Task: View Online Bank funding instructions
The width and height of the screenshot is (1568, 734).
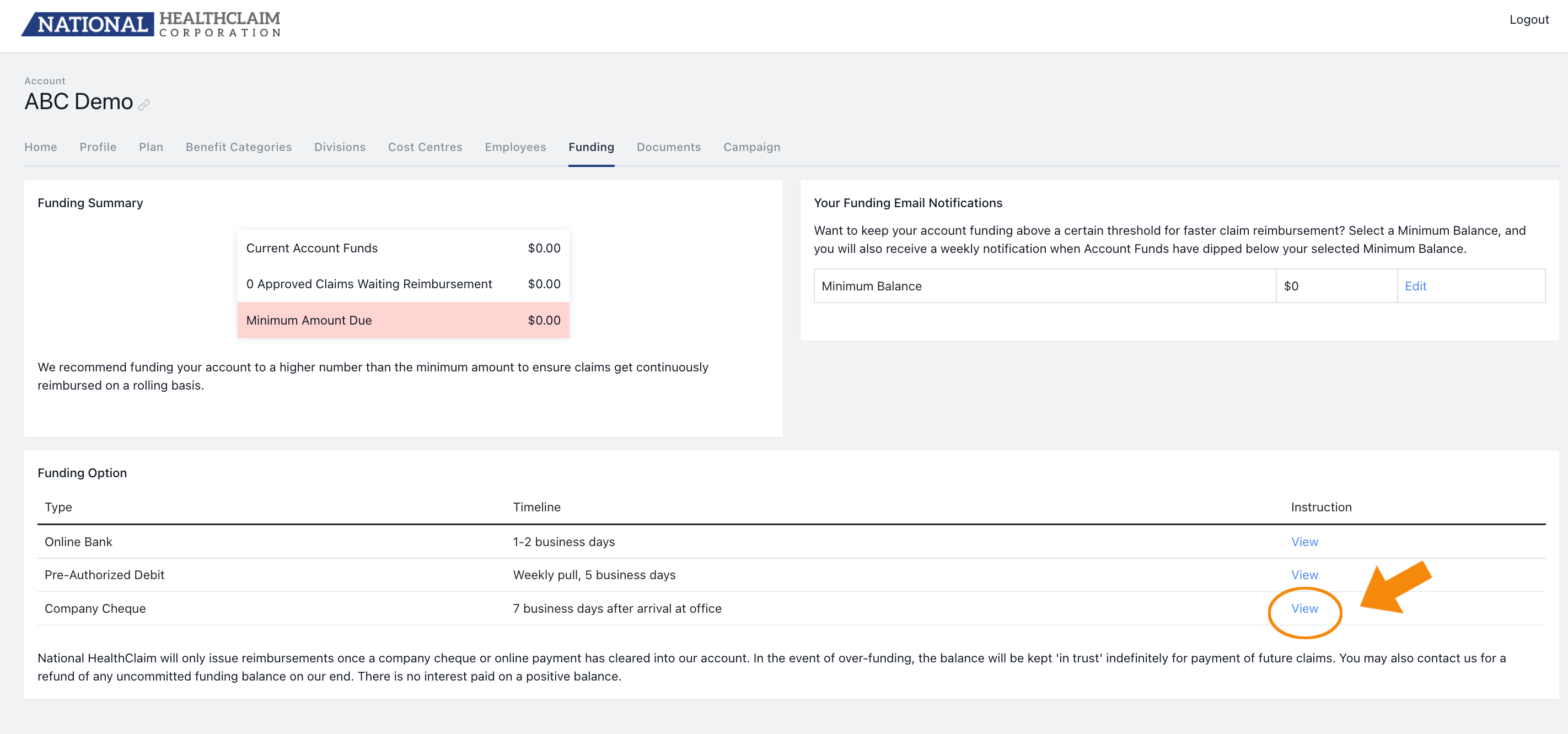Action: tap(1304, 542)
